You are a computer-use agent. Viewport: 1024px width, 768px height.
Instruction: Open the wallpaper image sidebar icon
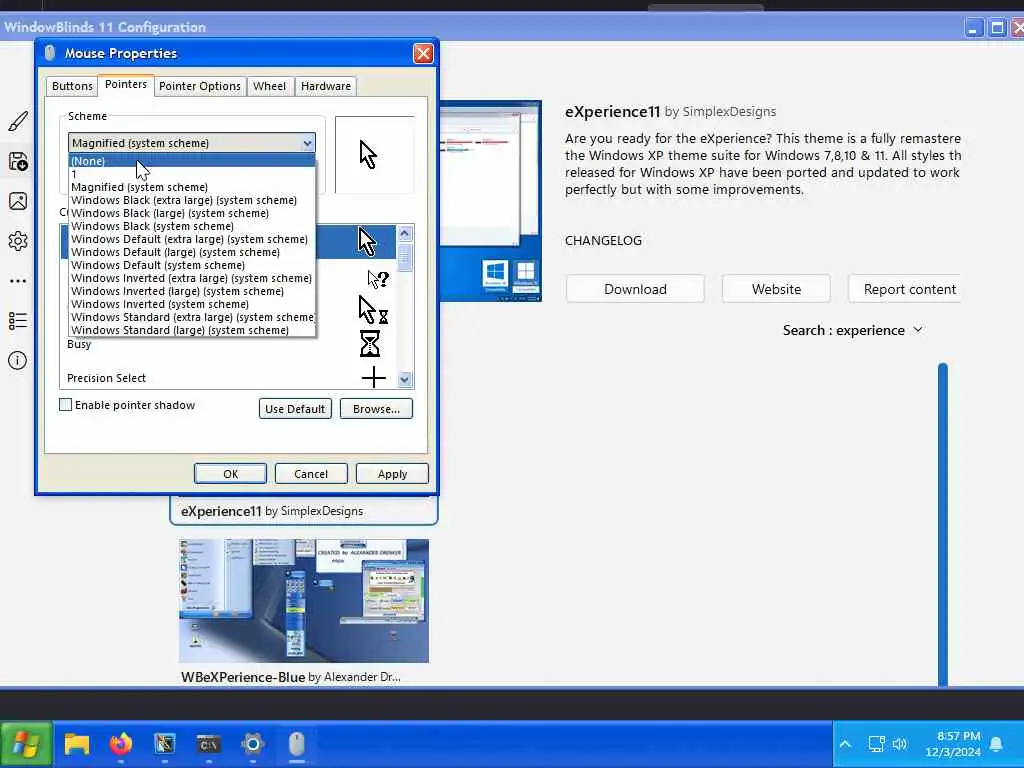click(18, 201)
